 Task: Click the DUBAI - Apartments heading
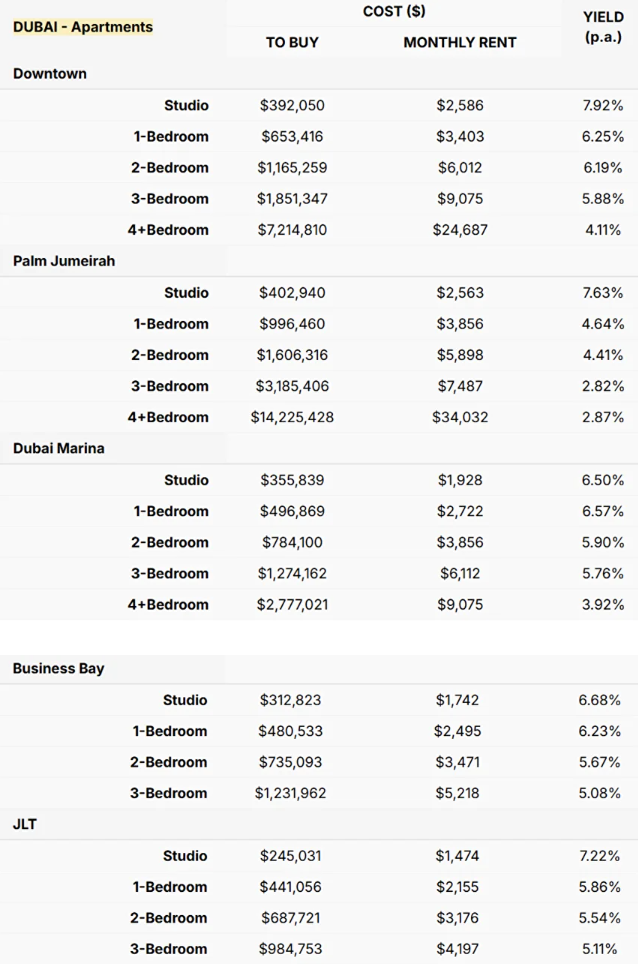point(83,27)
